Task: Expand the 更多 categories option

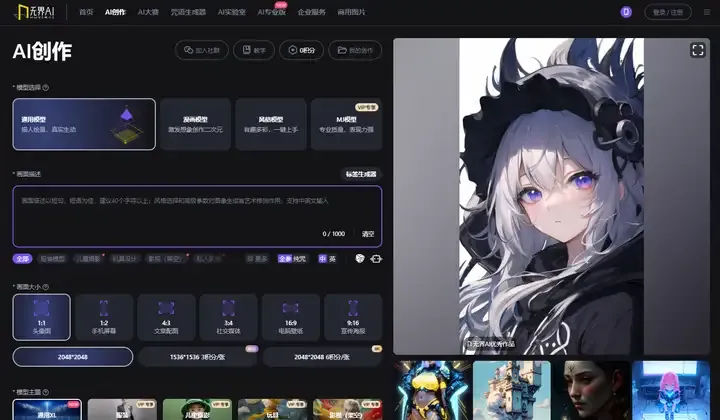Action: pos(257,258)
